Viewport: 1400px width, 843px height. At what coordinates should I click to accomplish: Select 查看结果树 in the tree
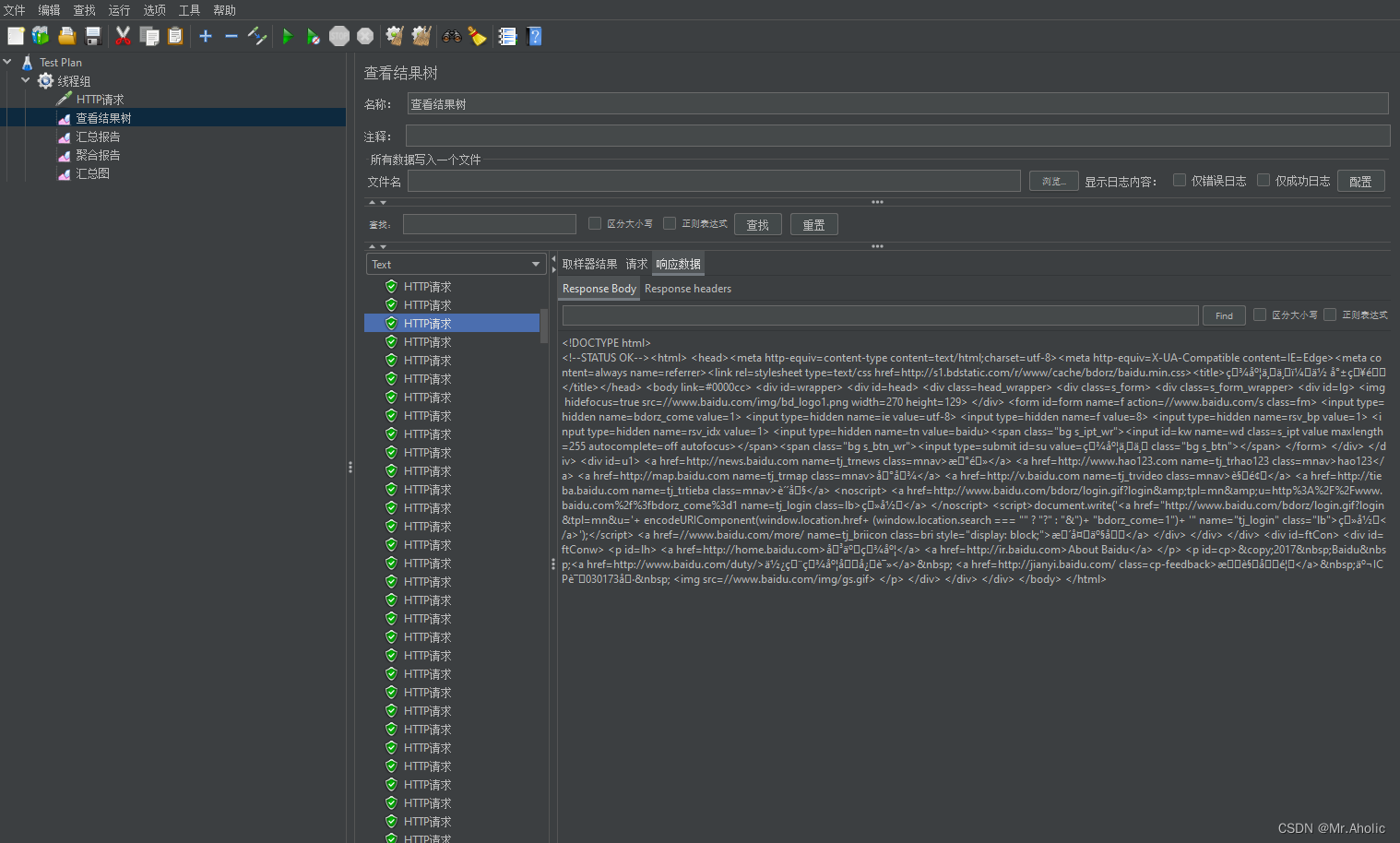[103, 118]
